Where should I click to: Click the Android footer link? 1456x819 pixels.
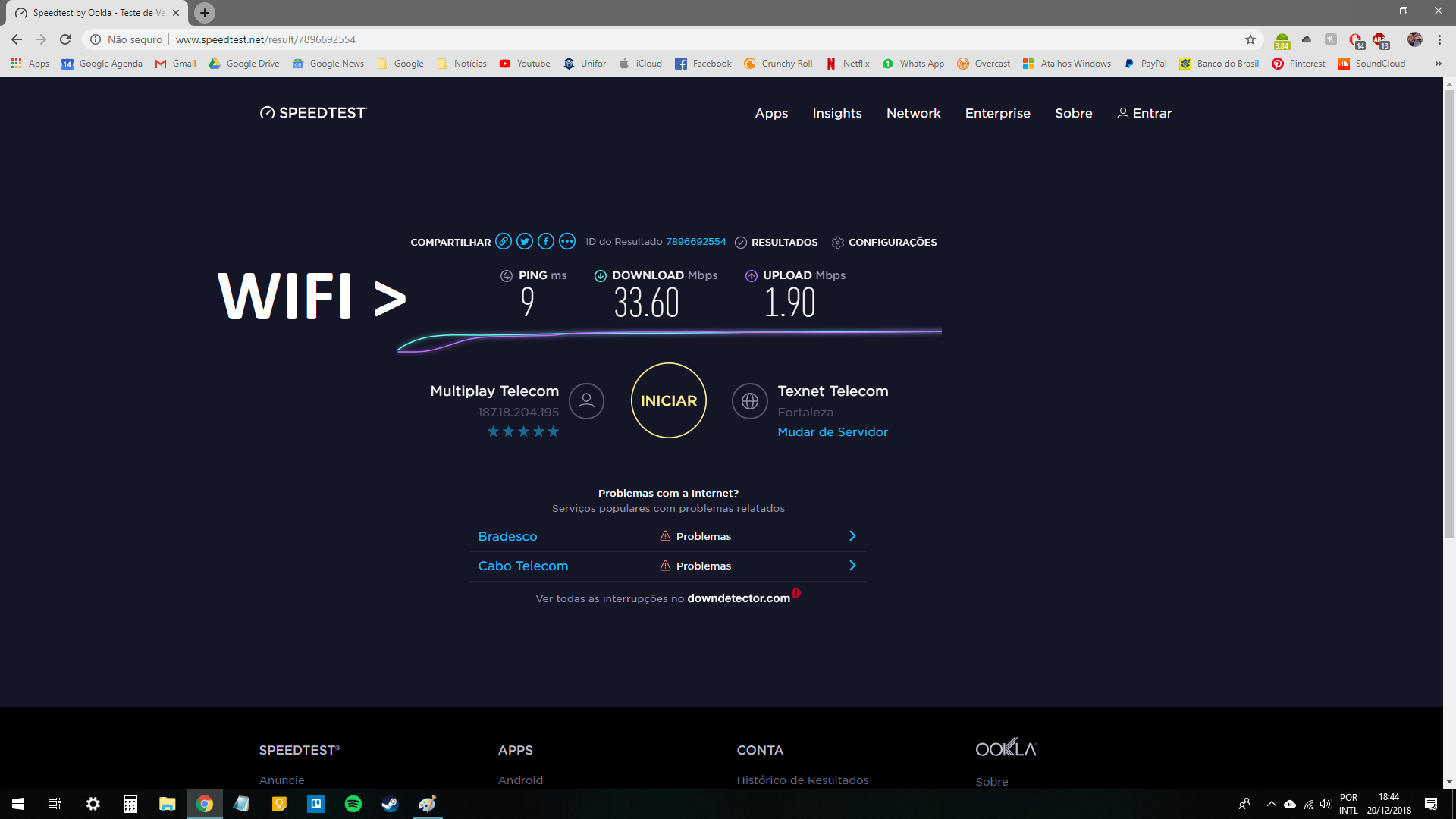click(520, 780)
